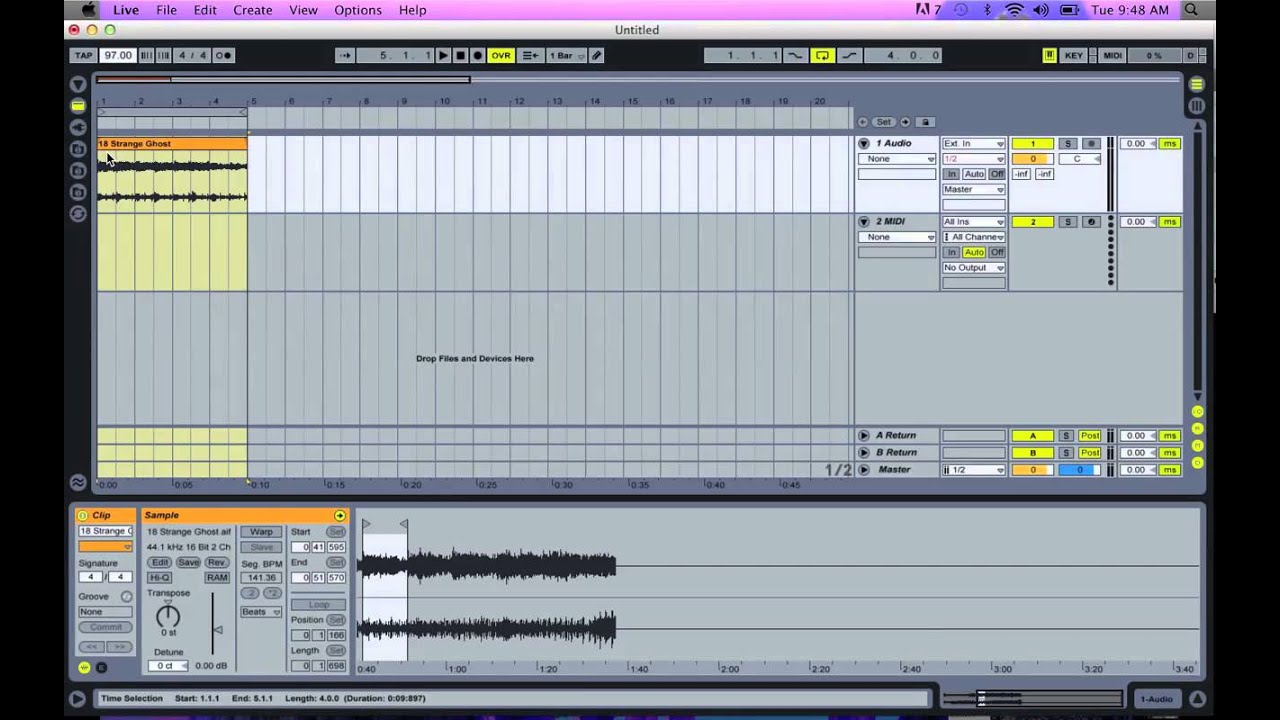Toggle the Lock Envelopes icon
The width and height of the screenshot is (1280, 720).
click(x=926, y=122)
